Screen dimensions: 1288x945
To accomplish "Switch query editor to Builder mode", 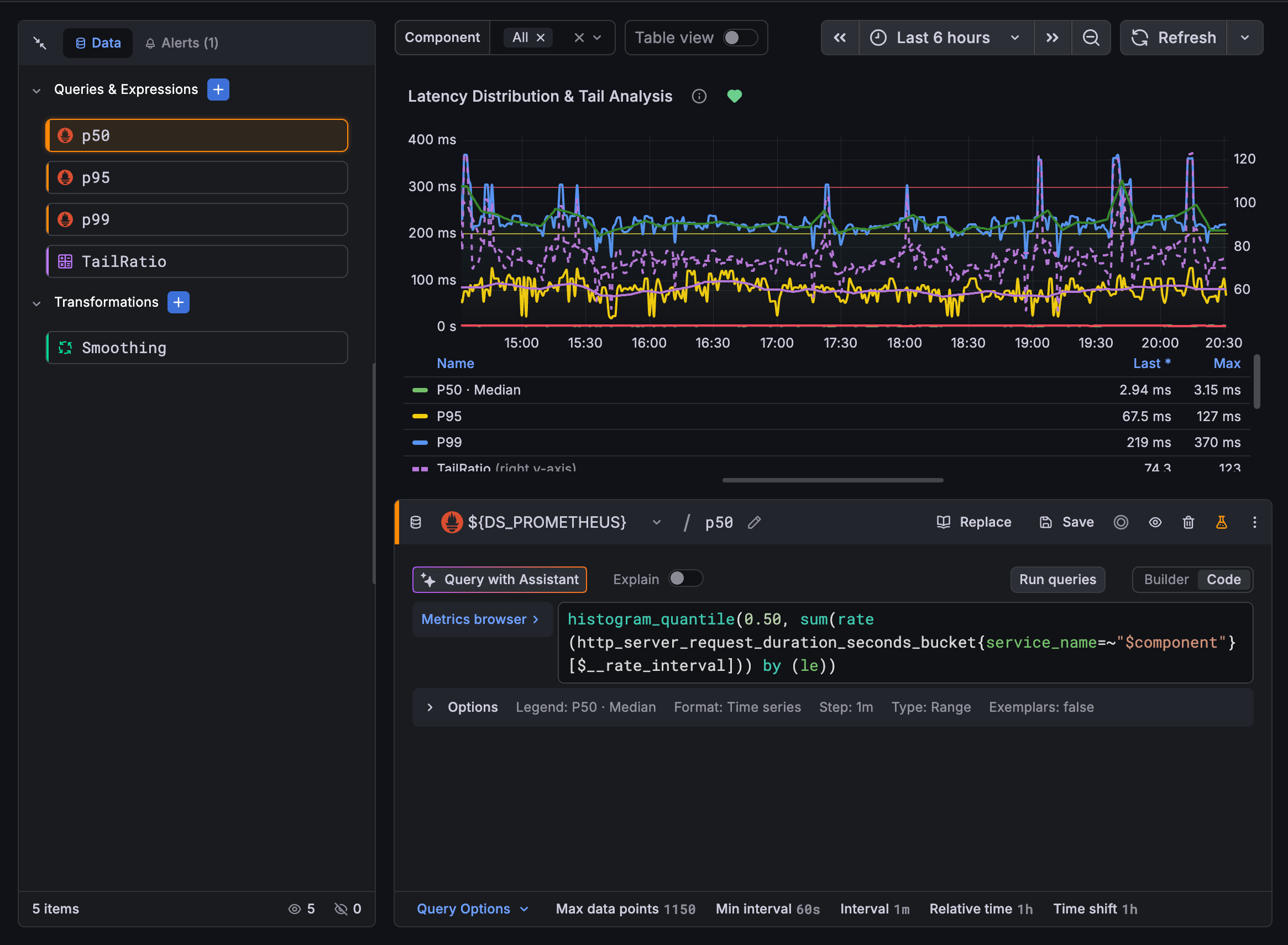I will [x=1165, y=580].
